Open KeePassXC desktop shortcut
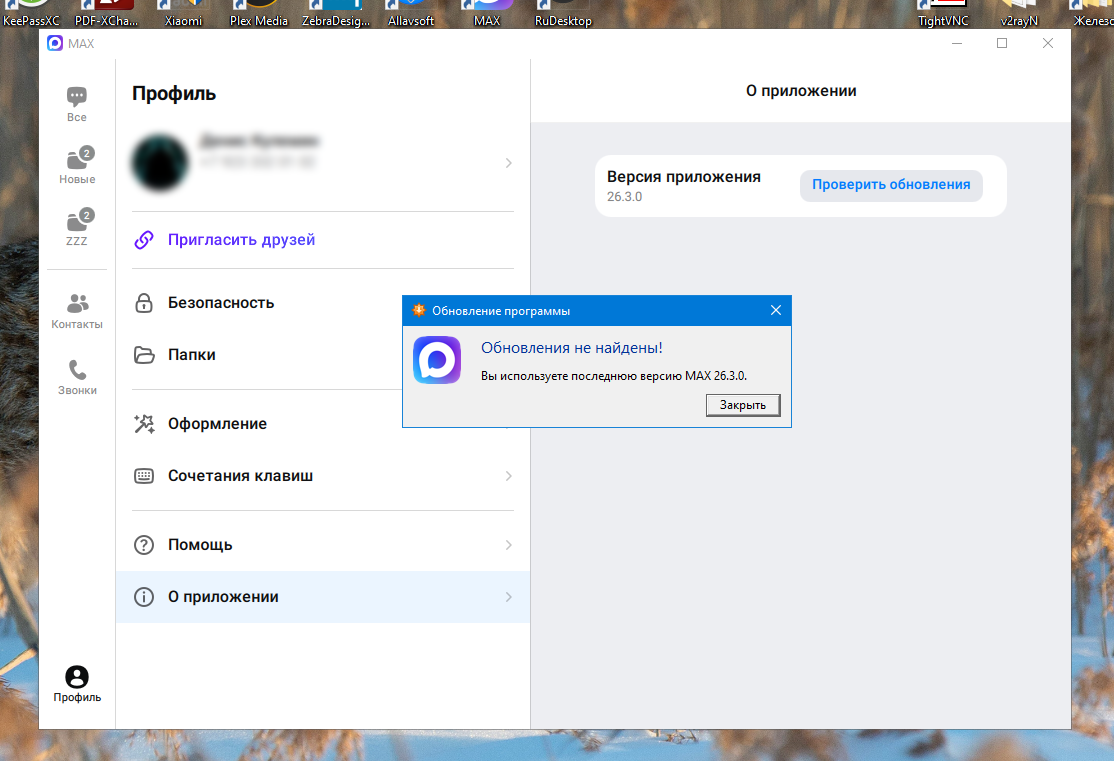 (31, 14)
